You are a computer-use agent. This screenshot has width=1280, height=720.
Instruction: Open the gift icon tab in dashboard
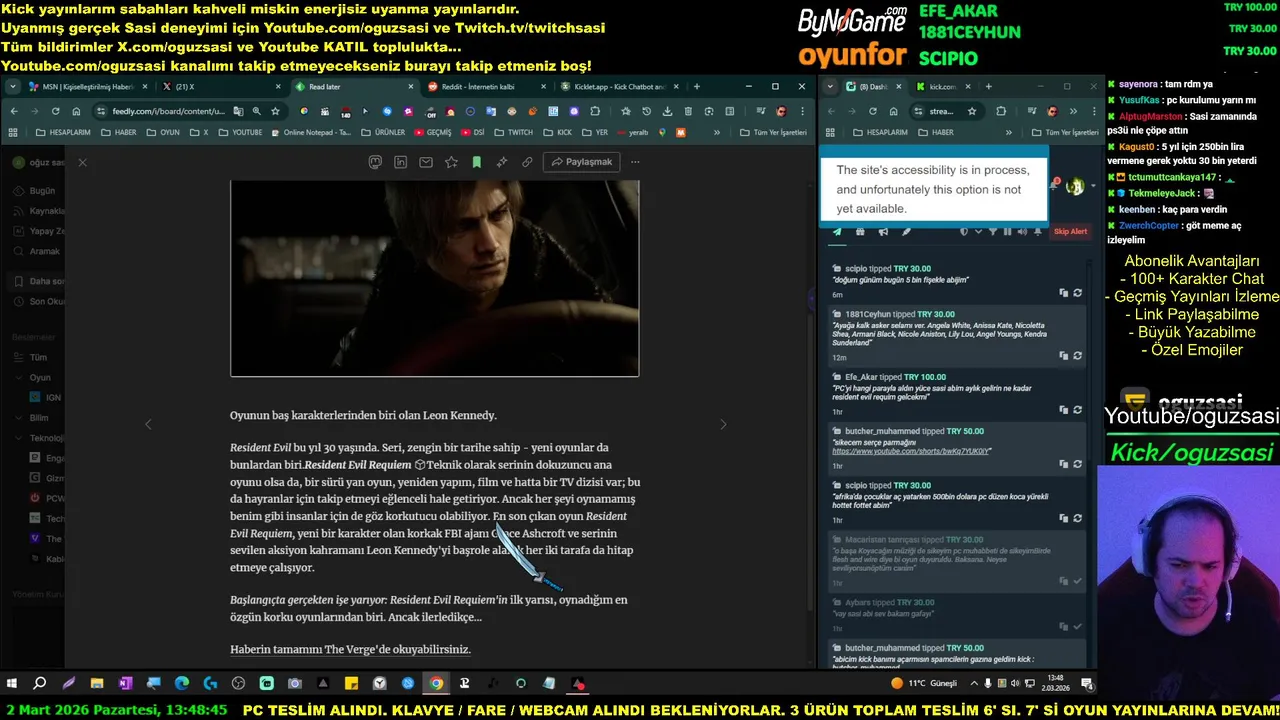860,232
